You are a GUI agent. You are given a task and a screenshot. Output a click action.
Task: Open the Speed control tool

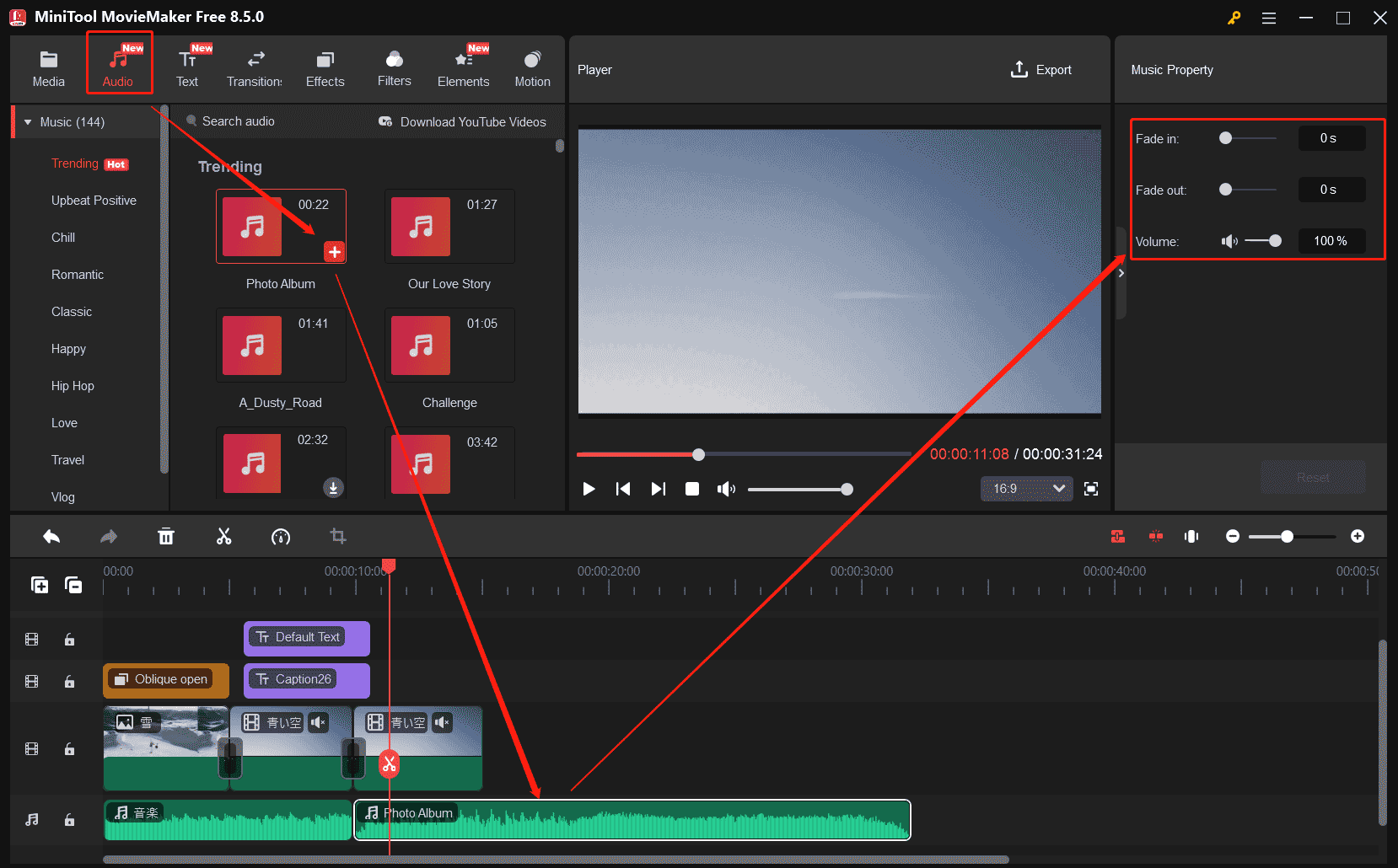(281, 536)
